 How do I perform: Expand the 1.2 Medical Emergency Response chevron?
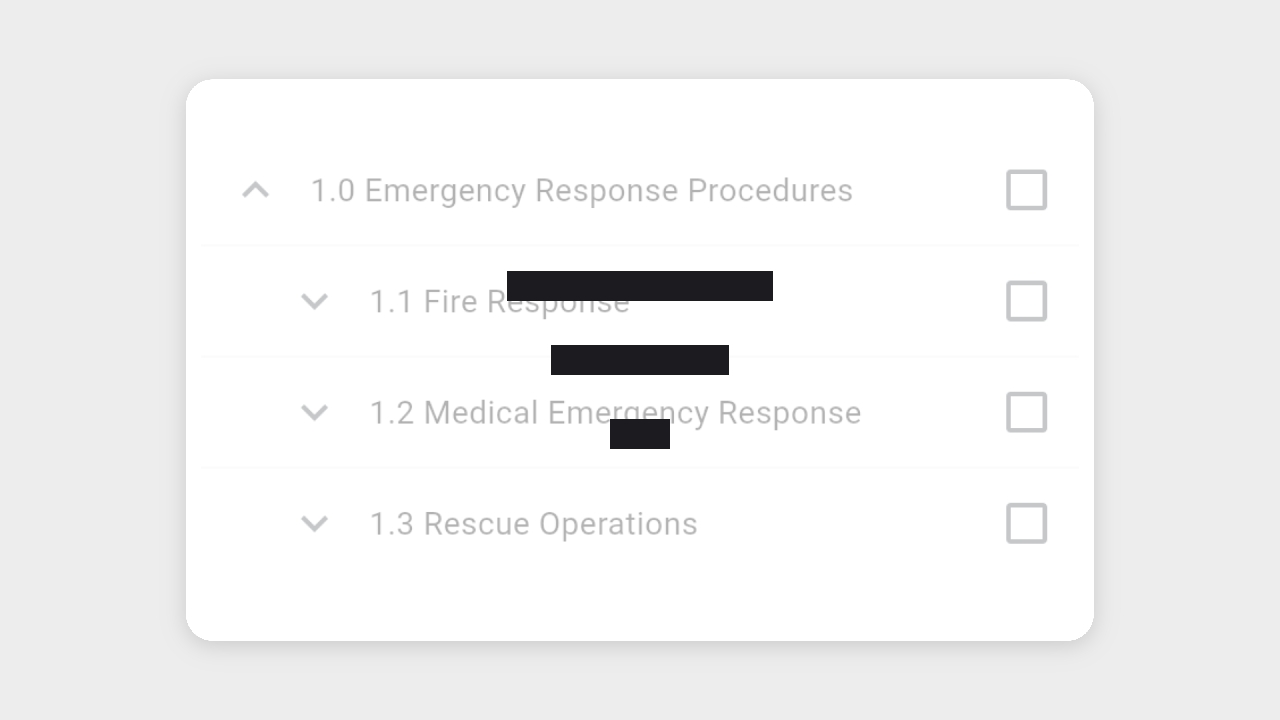pos(315,412)
